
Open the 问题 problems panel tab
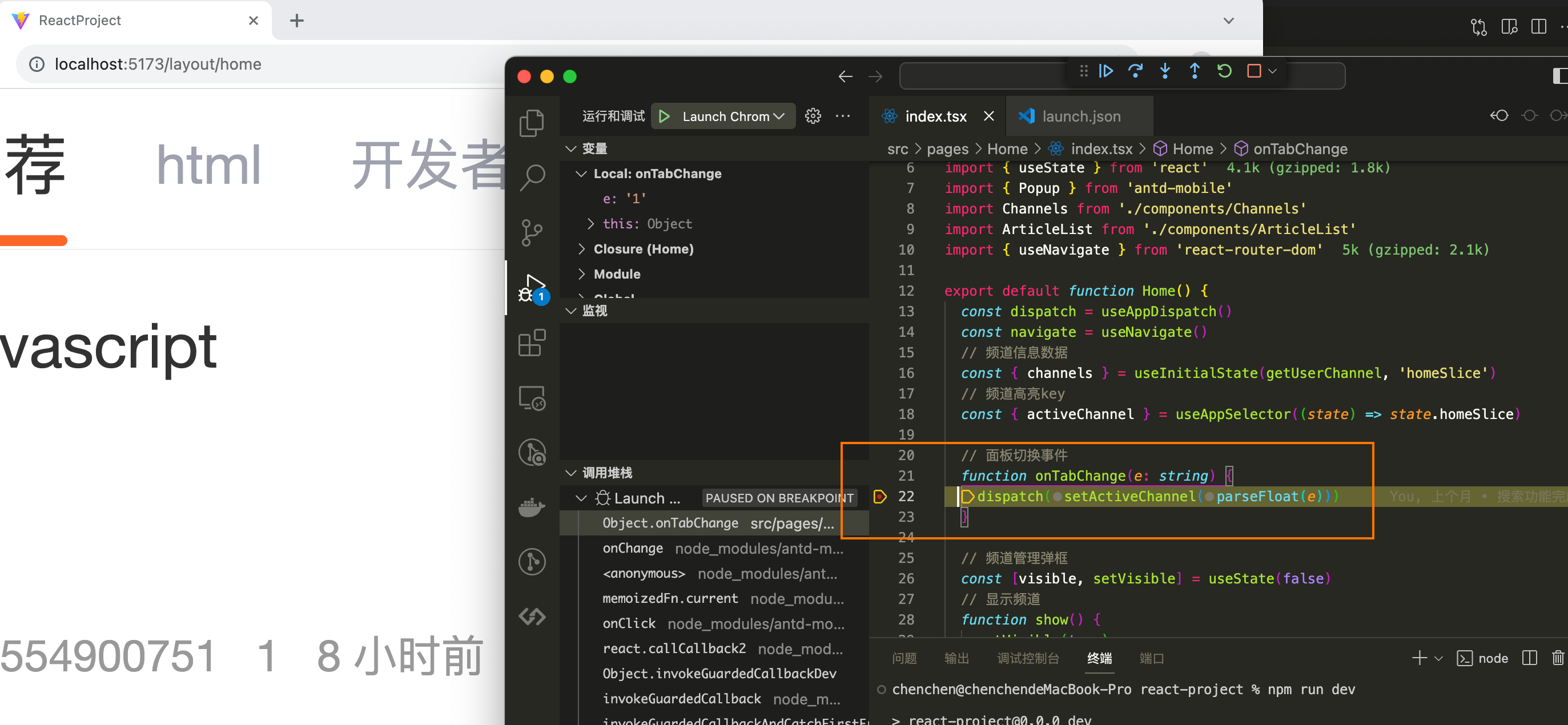coord(904,659)
